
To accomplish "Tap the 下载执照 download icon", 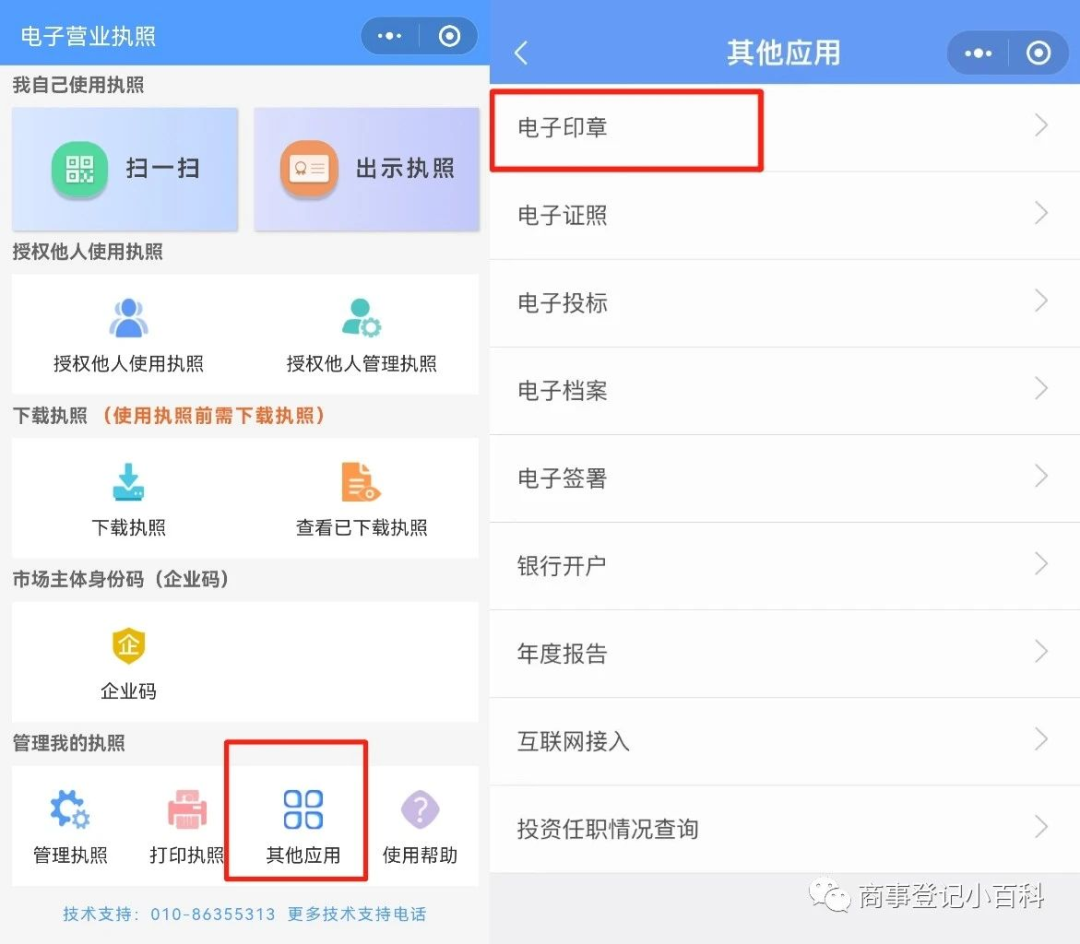I will [128, 483].
